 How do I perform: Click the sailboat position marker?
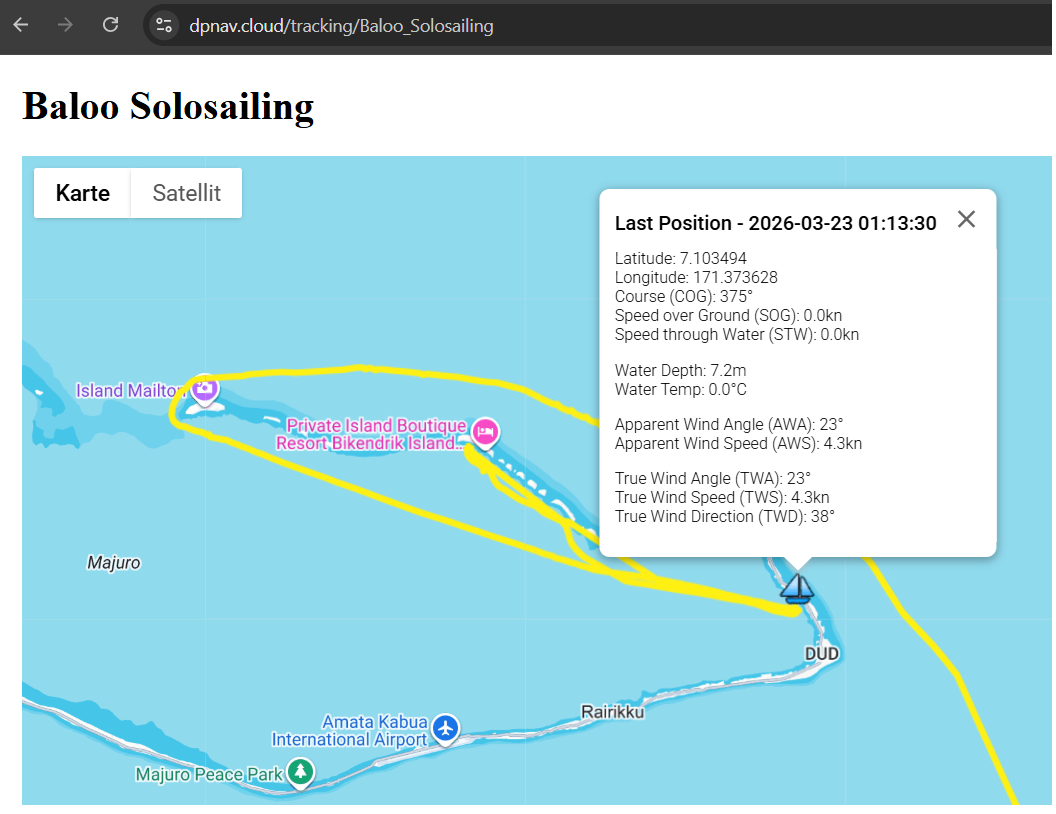click(797, 588)
